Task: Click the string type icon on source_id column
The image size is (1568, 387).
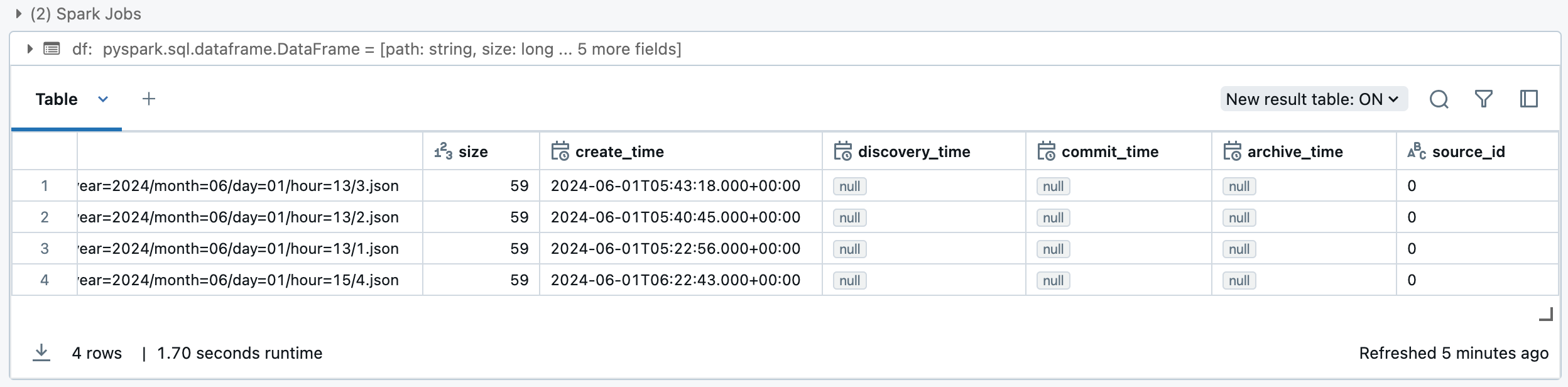Action: (x=1416, y=151)
